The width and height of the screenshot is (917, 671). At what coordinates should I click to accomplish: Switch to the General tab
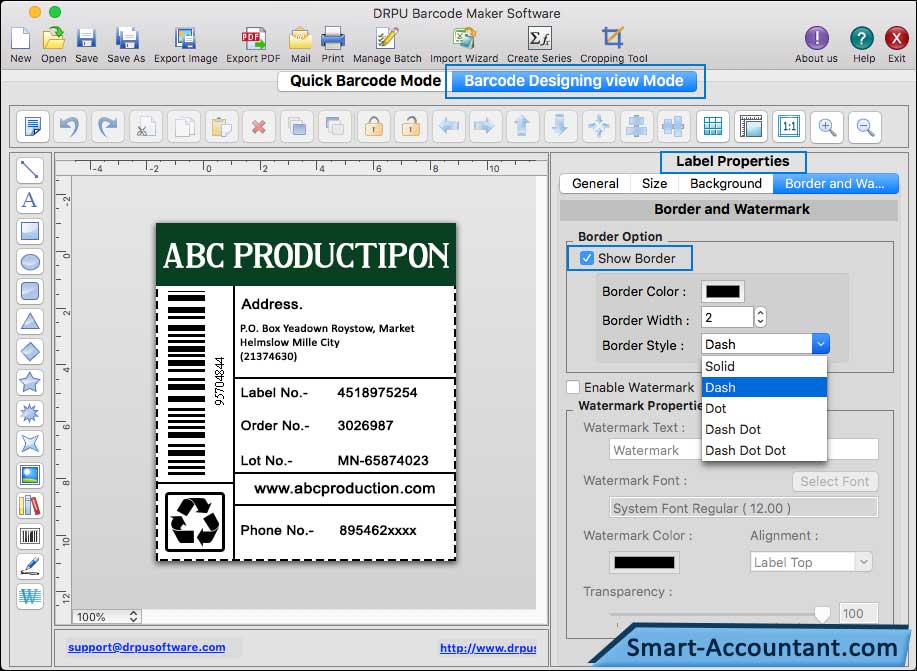(x=595, y=184)
